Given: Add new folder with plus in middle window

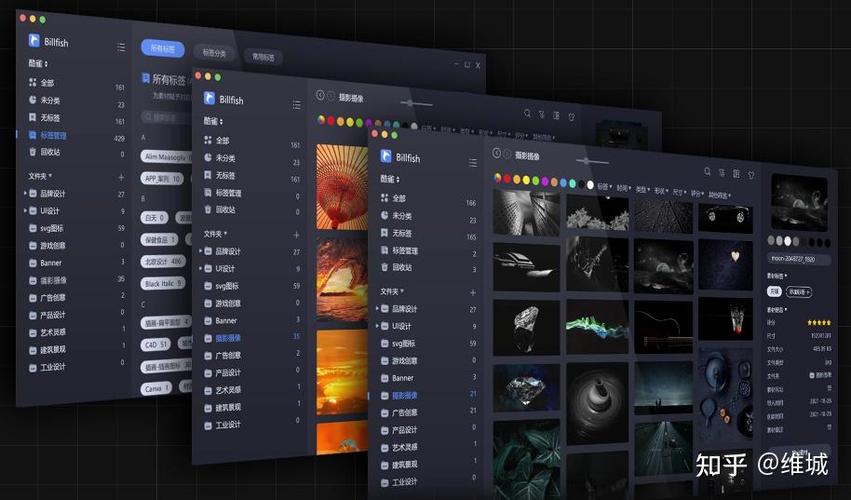Looking at the screenshot, I should (x=296, y=235).
